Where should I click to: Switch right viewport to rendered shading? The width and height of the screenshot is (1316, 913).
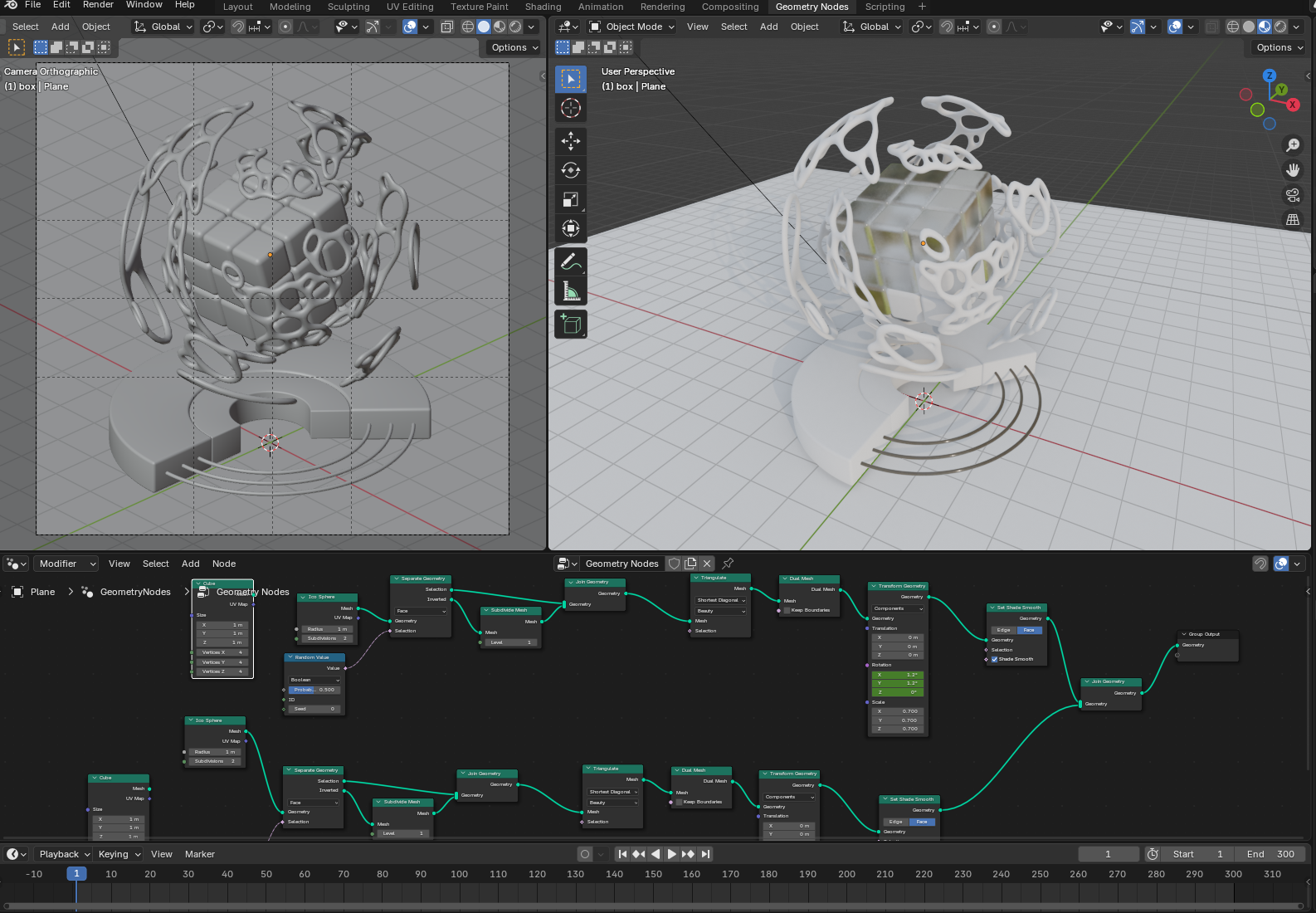[x=1280, y=27]
